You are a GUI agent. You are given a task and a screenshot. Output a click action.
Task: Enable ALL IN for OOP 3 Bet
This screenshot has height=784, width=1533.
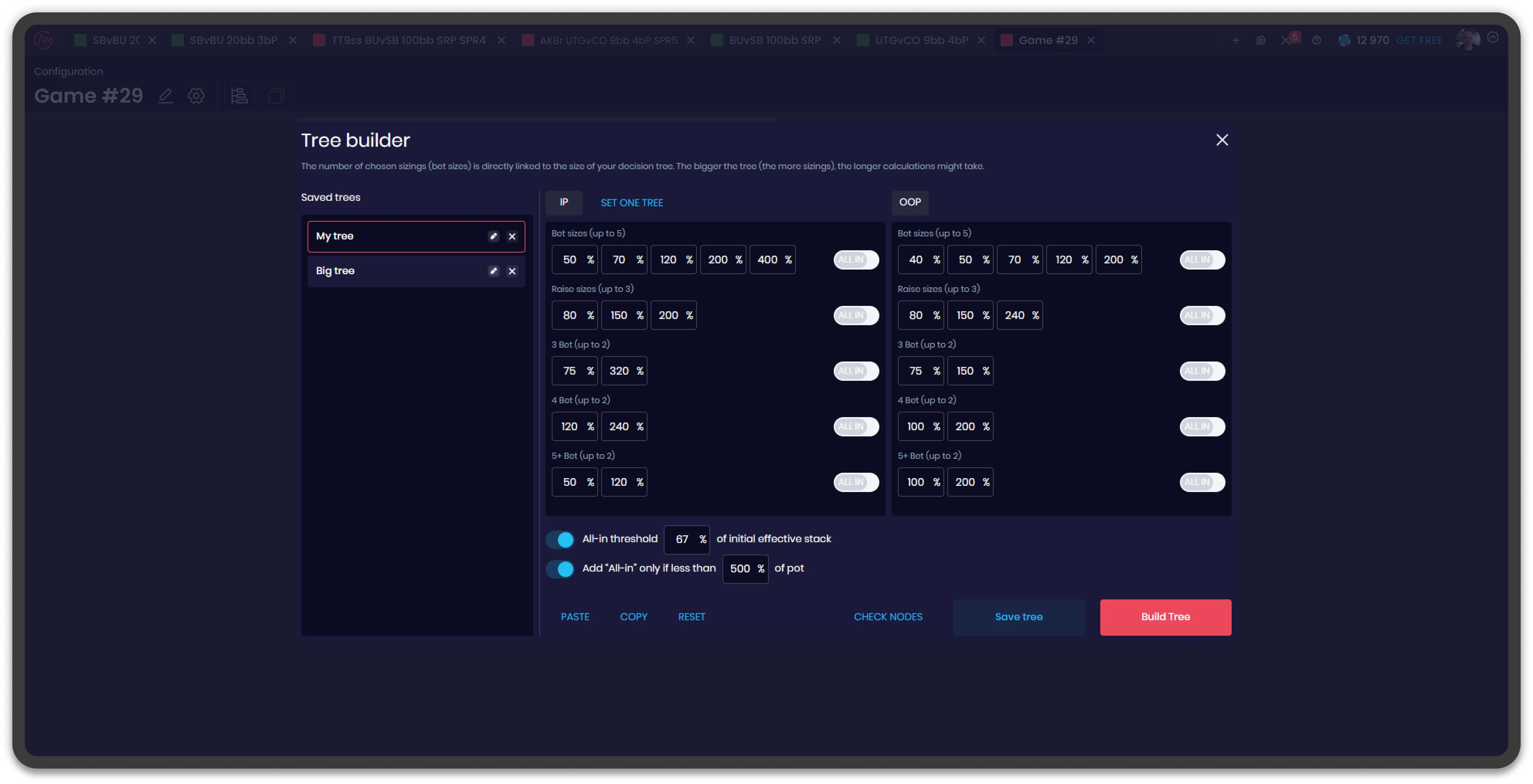1202,371
